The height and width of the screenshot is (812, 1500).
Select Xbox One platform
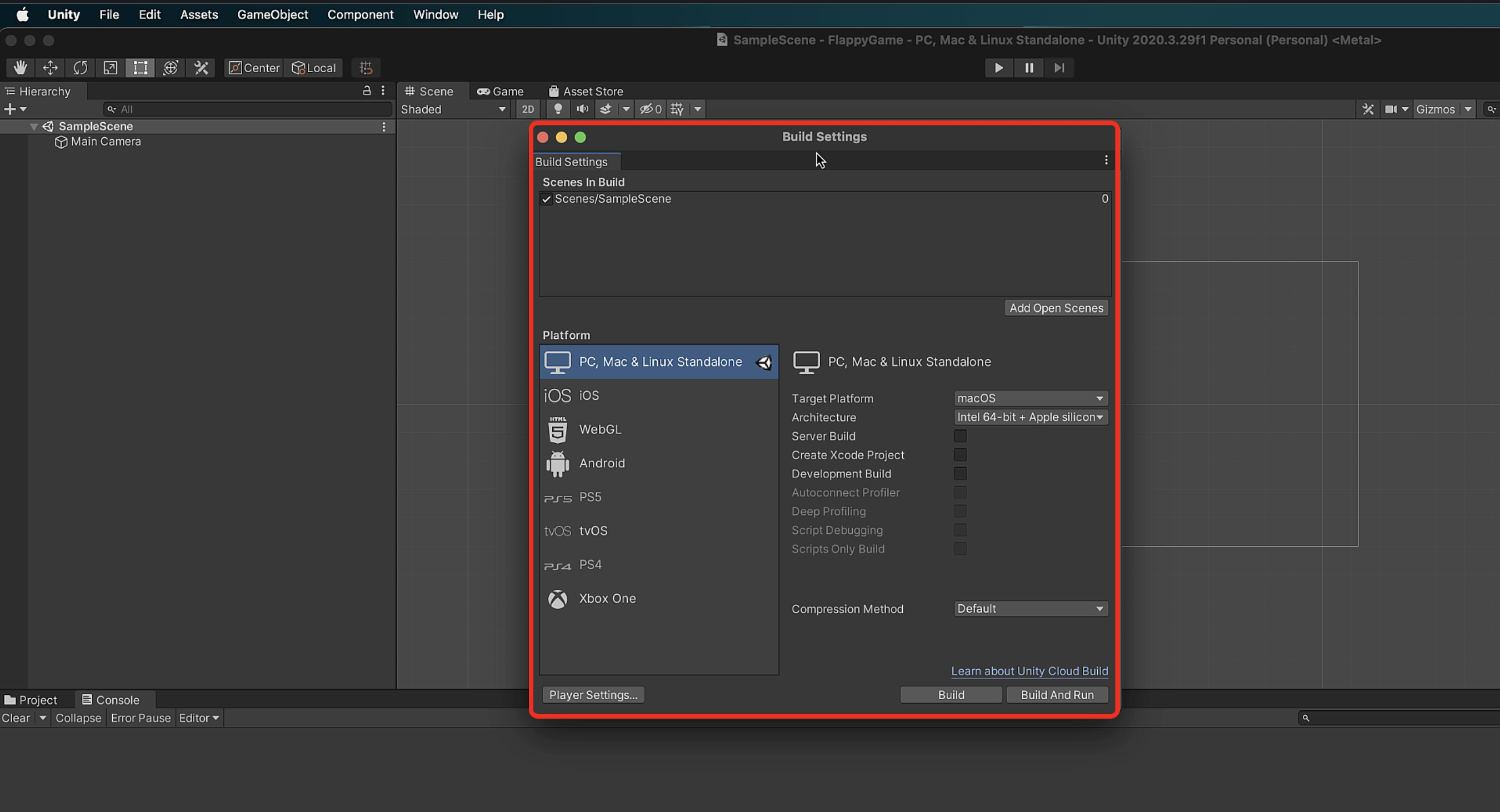(659, 599)
